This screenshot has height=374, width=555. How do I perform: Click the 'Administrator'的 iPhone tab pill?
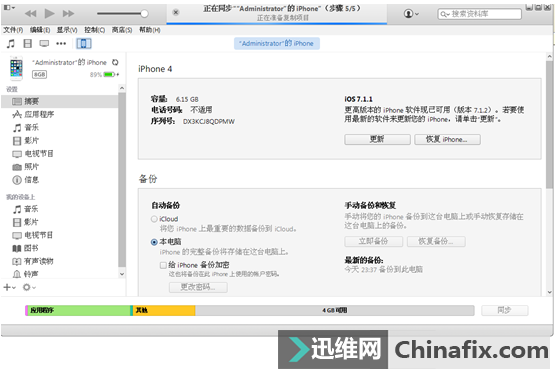point(276,43)
